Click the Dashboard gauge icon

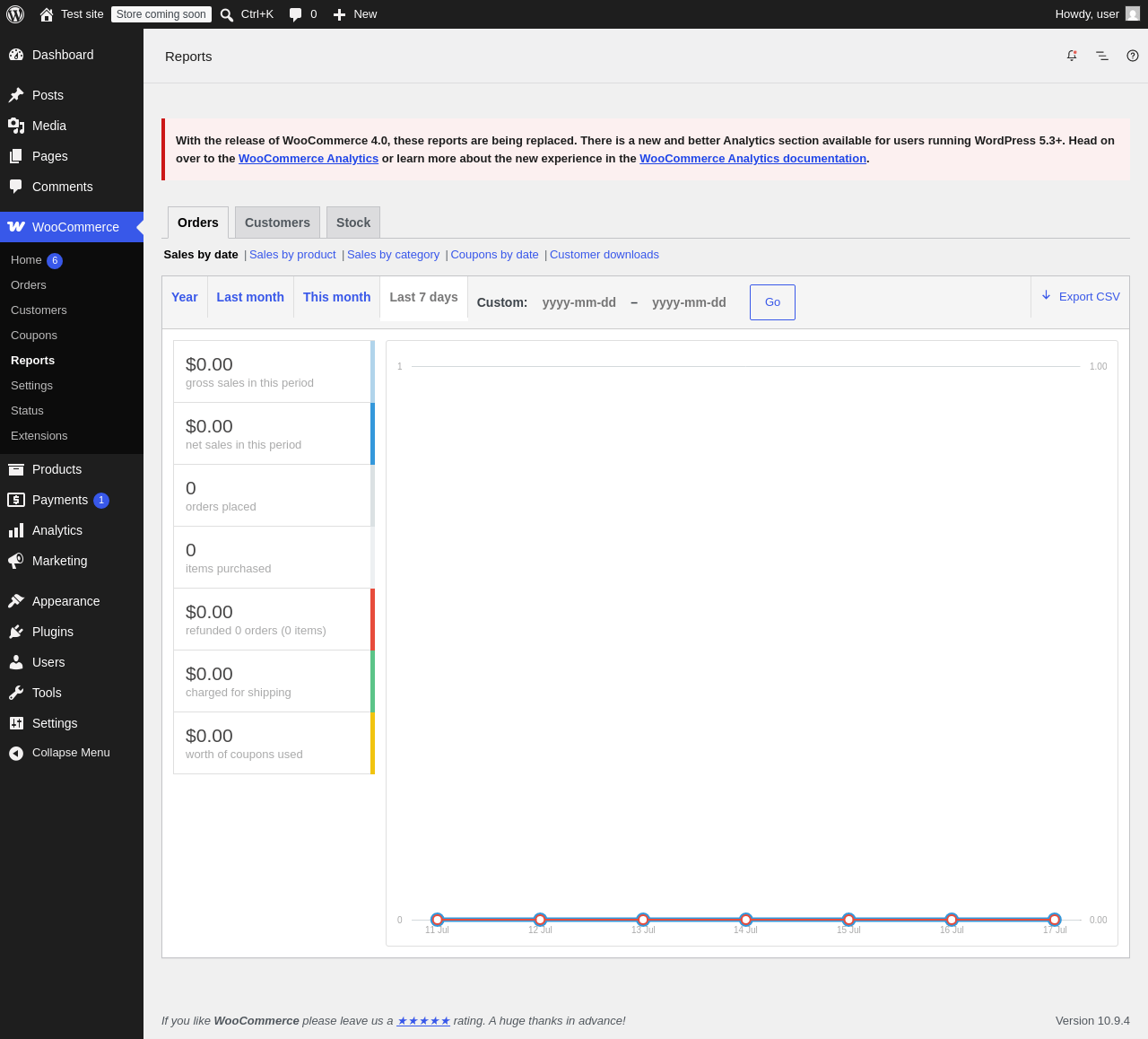coord(16,55)
